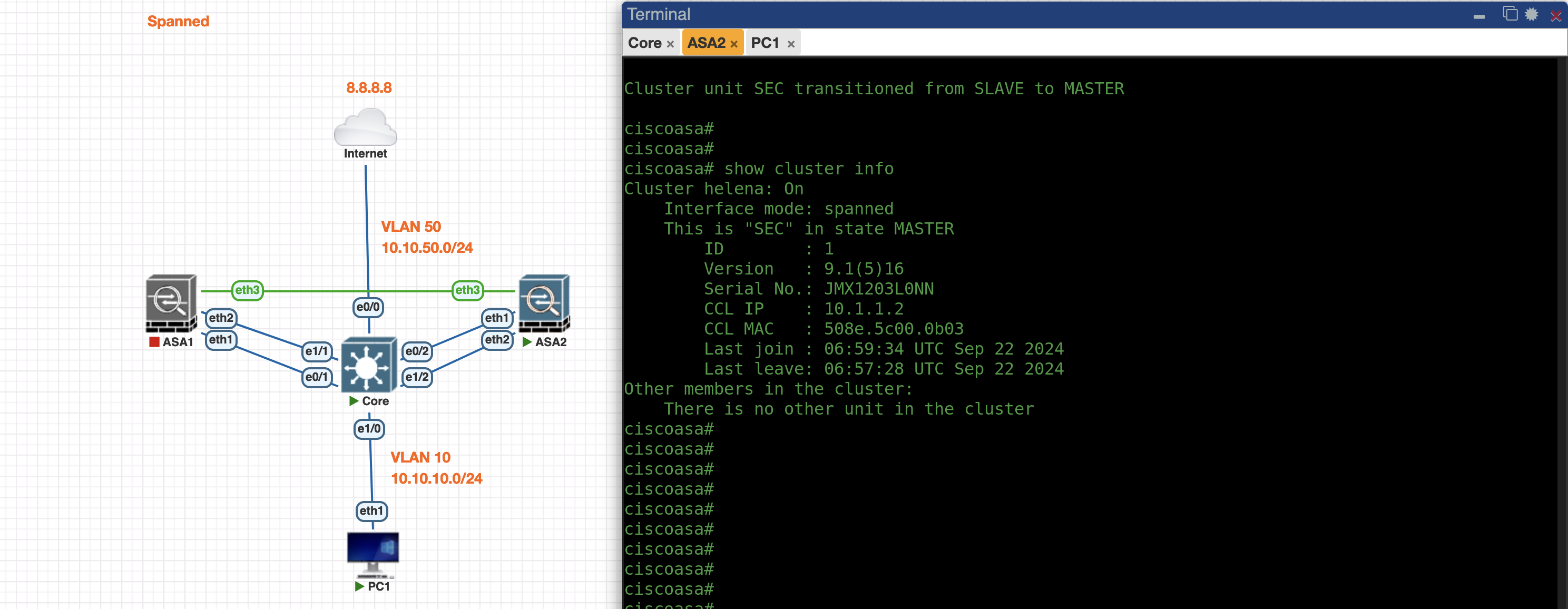Switch to the PC1 terminal tab

765,43
